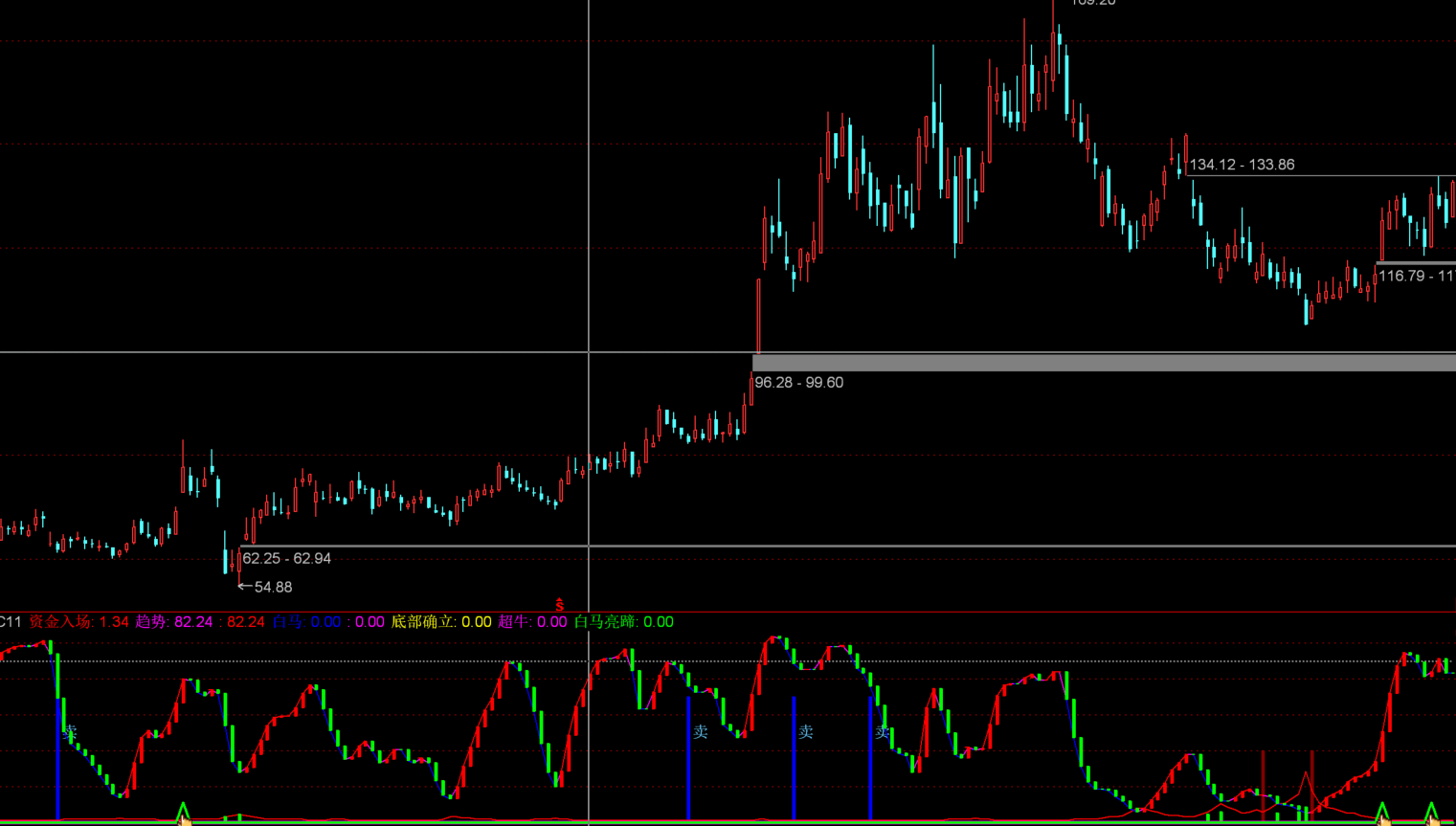Click the rightmost 卖 sell signal marker

click(882, 732)
